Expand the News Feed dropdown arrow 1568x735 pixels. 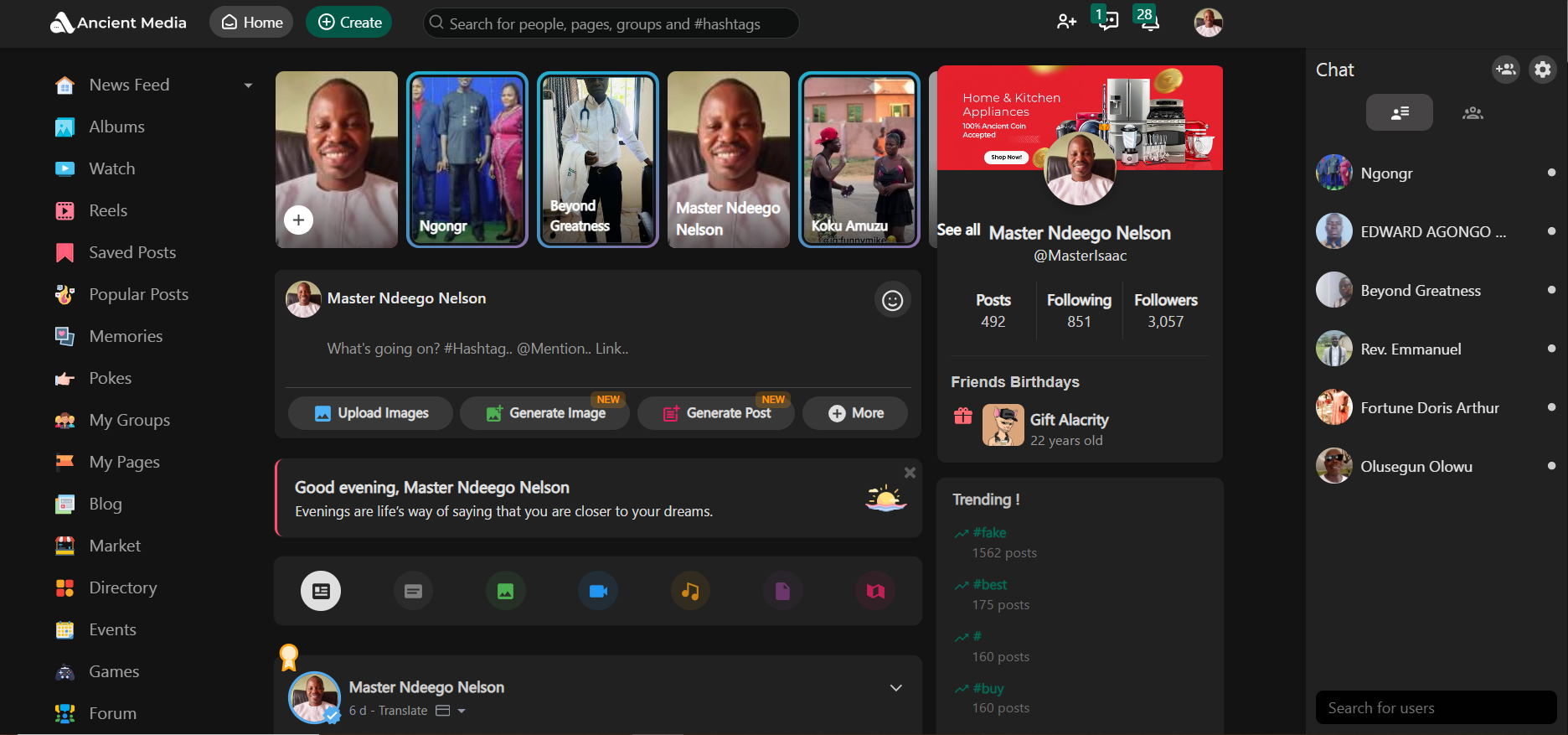pyautogui.click(x=248, y=85)
